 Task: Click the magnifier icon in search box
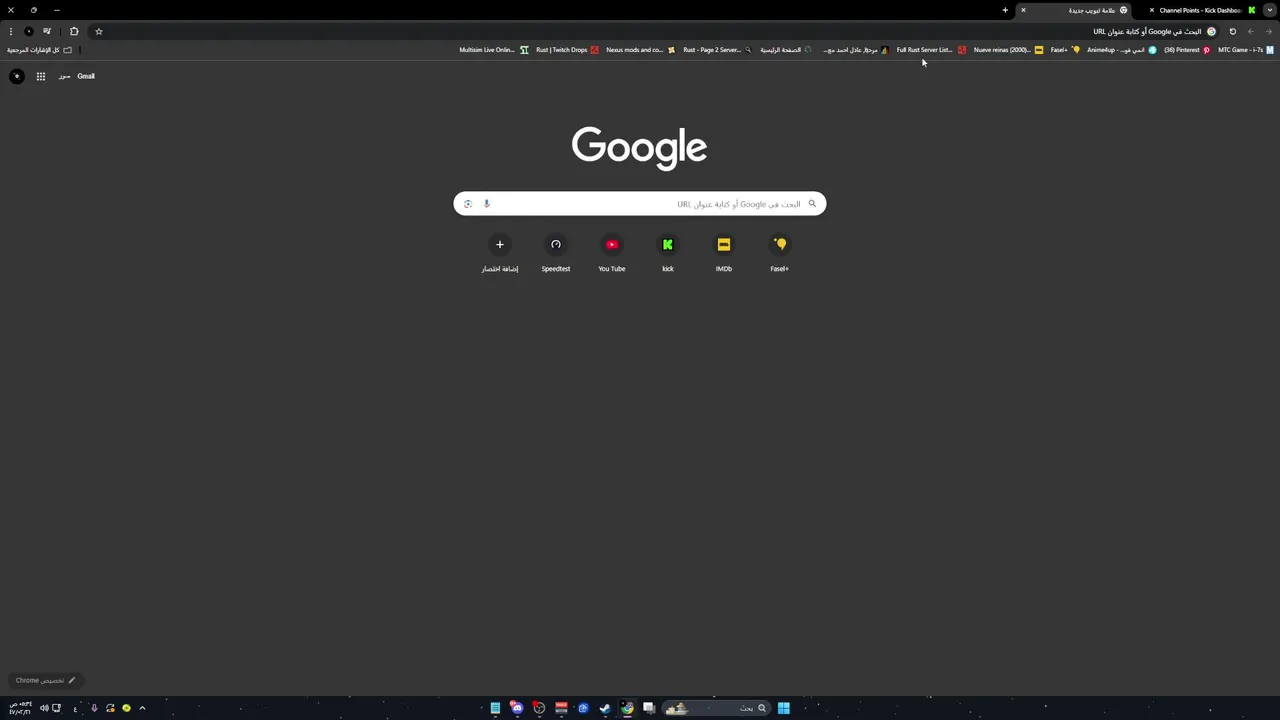point(812,204)
